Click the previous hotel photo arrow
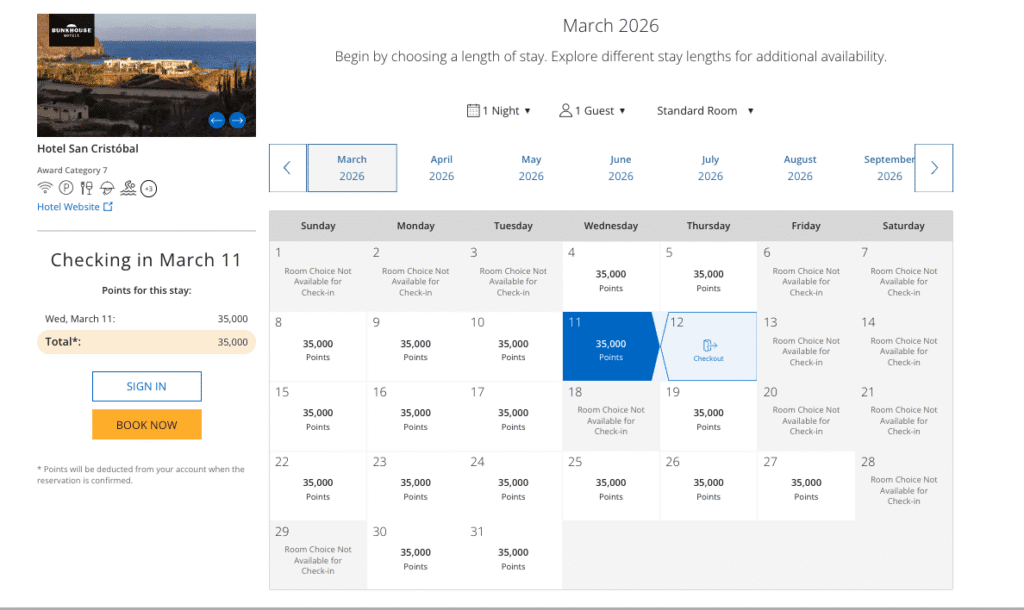The image size is (1024, 610). (216, 119)
